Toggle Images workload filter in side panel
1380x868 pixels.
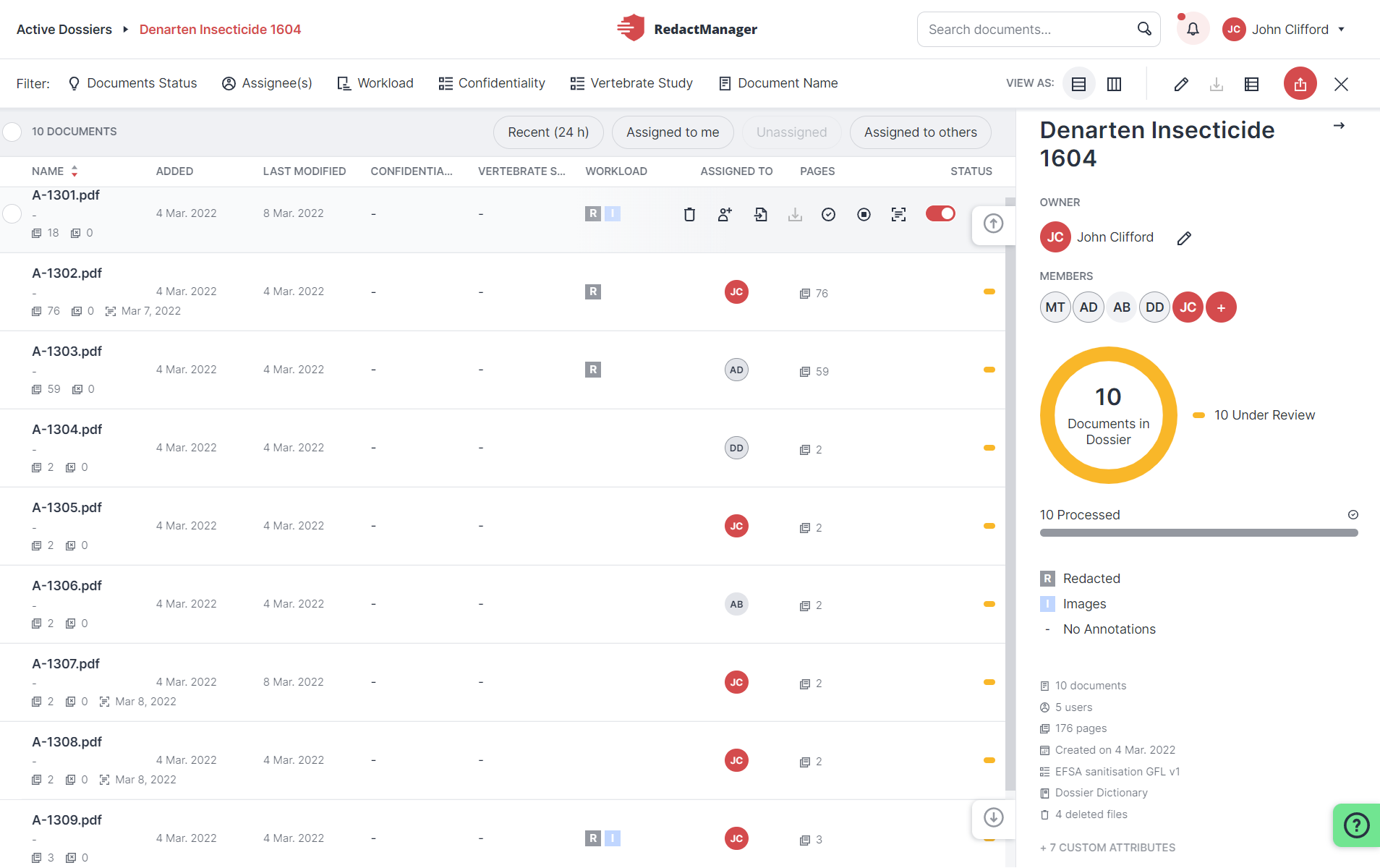click(1073, 604)
